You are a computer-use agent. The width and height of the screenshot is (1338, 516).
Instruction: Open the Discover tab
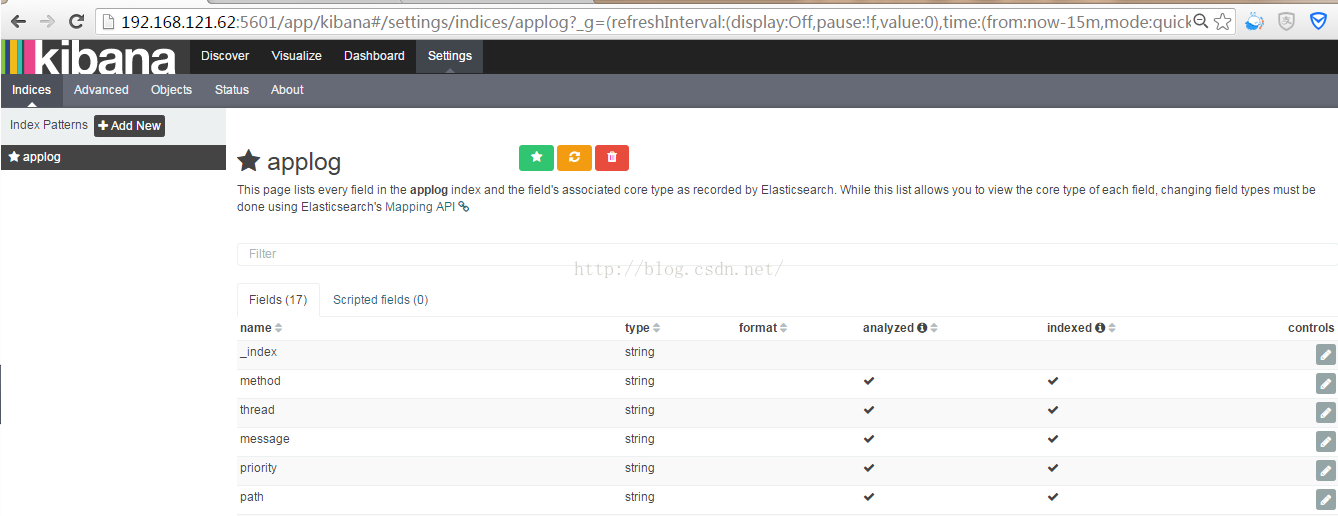click(225, 56)
